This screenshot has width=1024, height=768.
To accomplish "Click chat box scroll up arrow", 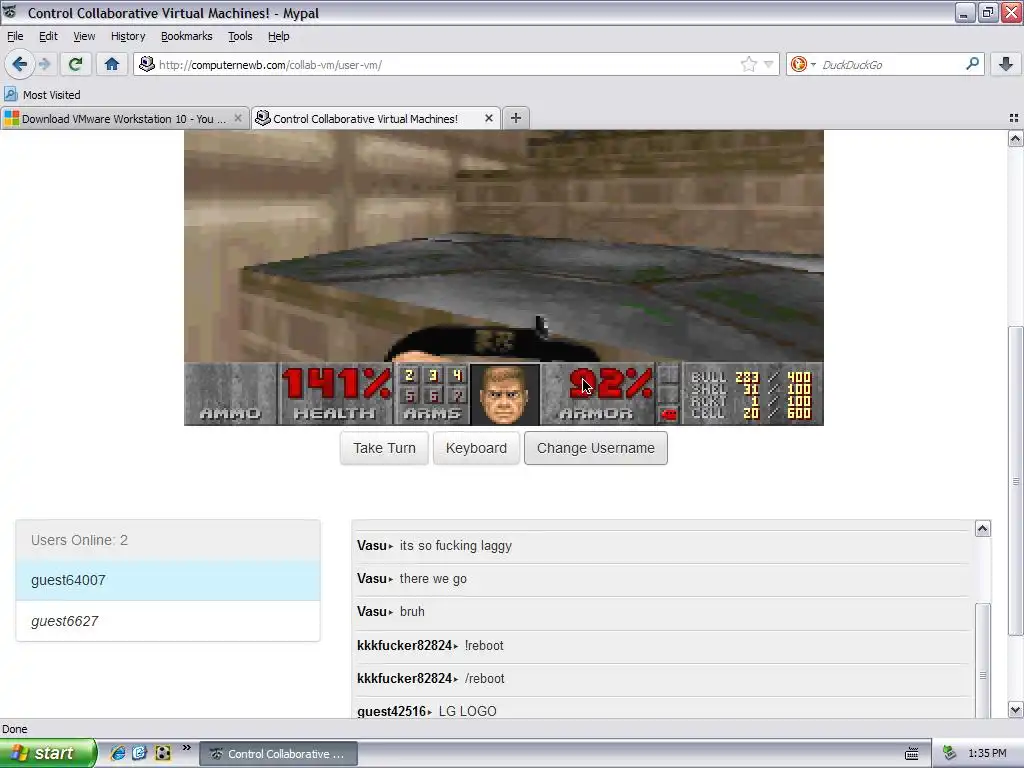I will 982,528.
